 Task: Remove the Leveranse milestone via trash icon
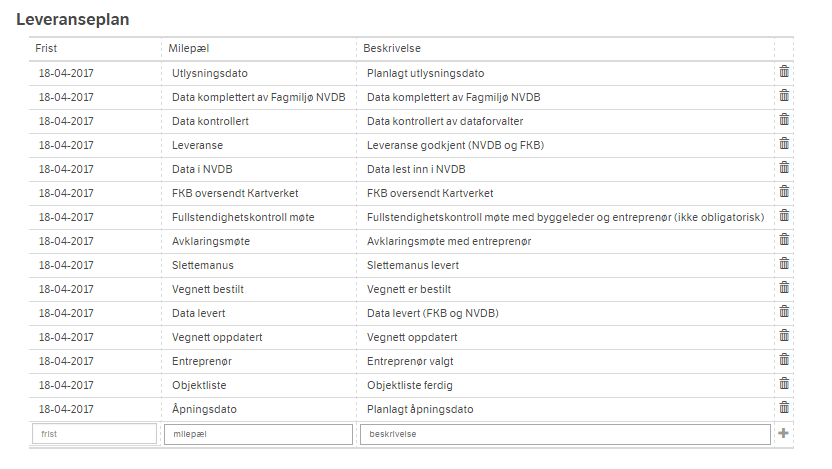pyautogui.click(x=784, y=143)
